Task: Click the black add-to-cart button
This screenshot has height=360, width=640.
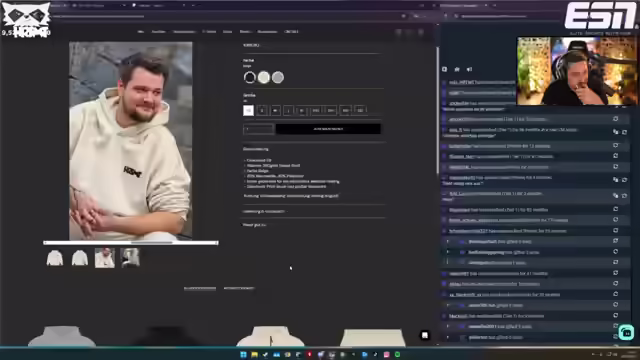Action: pos(328,129)
